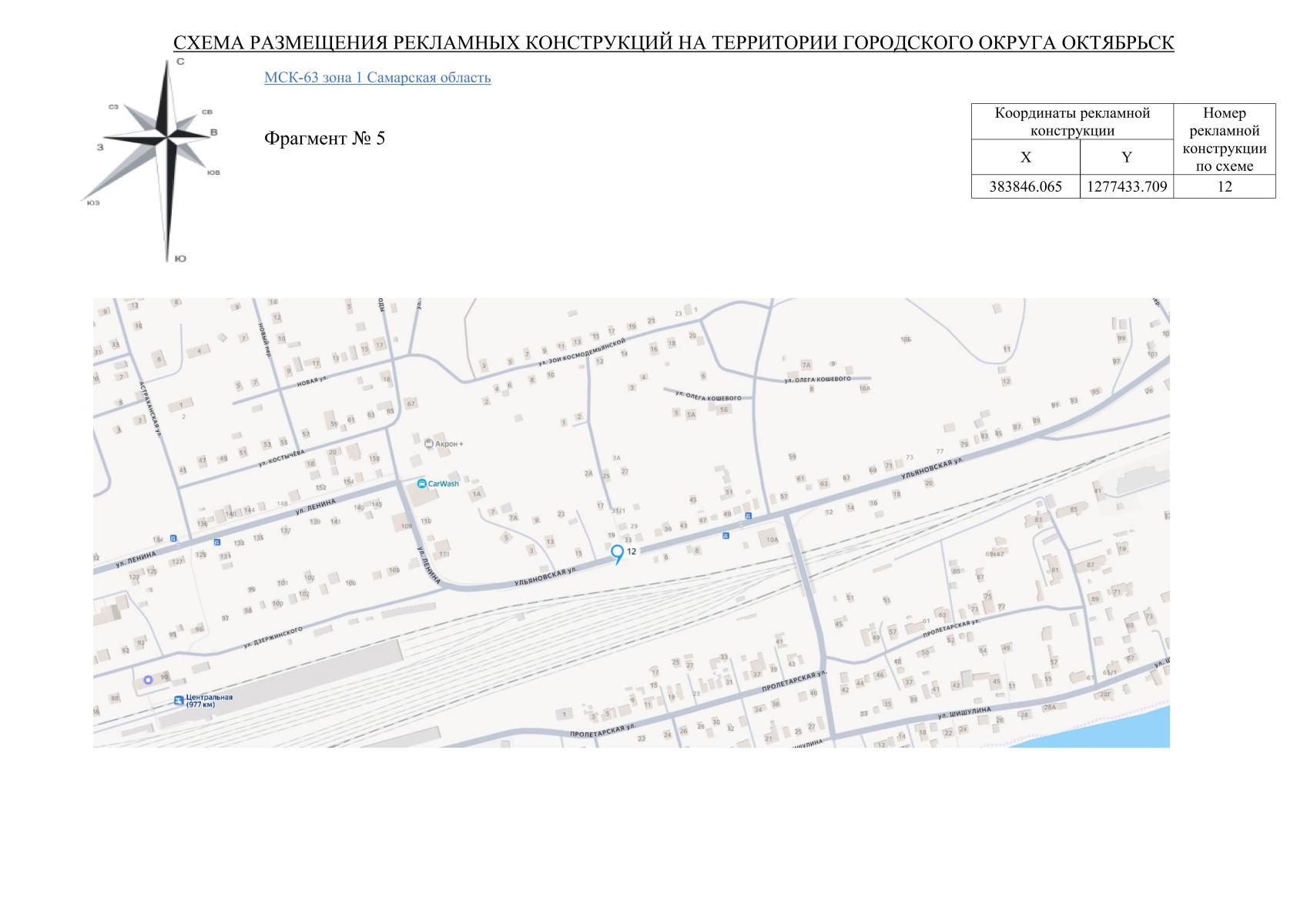This screenshot has width=1307, height=924.
Task: Click the purple circle marker near house 90
Action: tap(148, 680)
